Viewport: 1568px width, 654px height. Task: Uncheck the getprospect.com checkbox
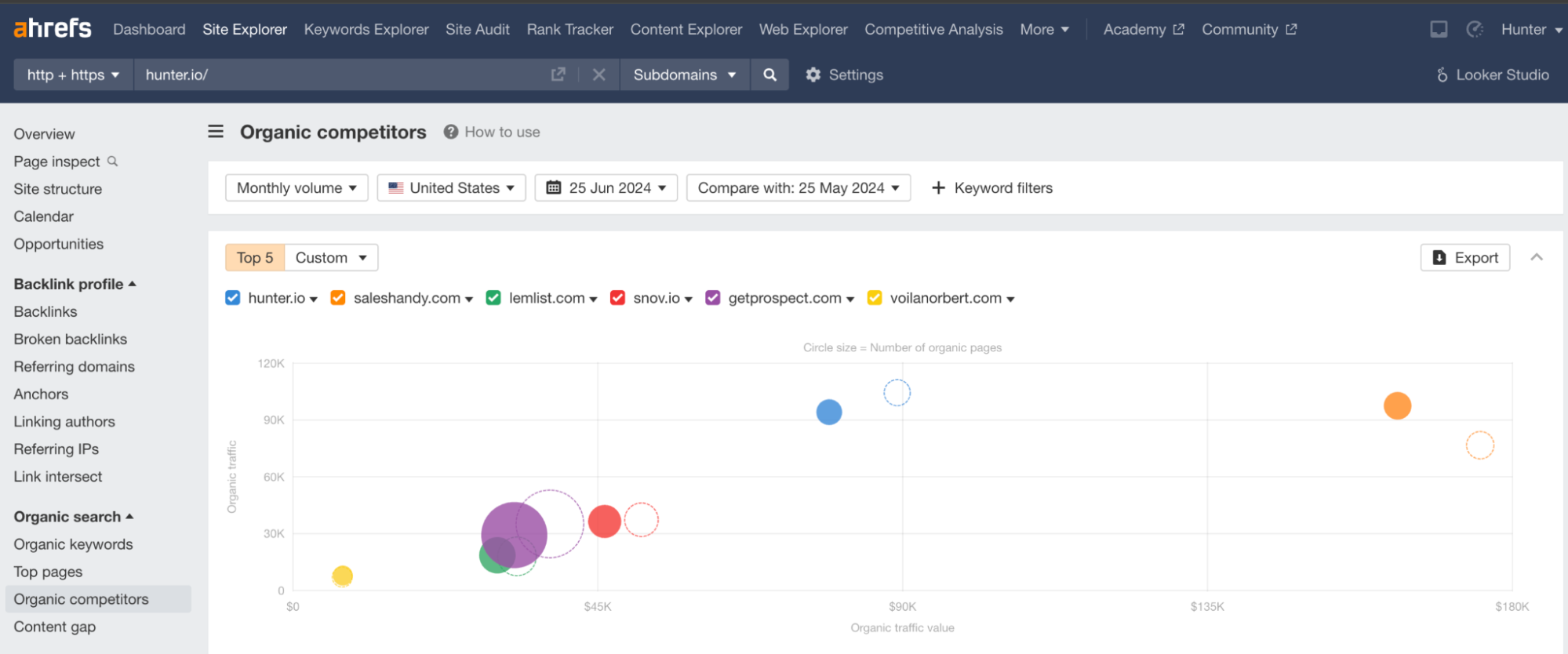point(712,298)
